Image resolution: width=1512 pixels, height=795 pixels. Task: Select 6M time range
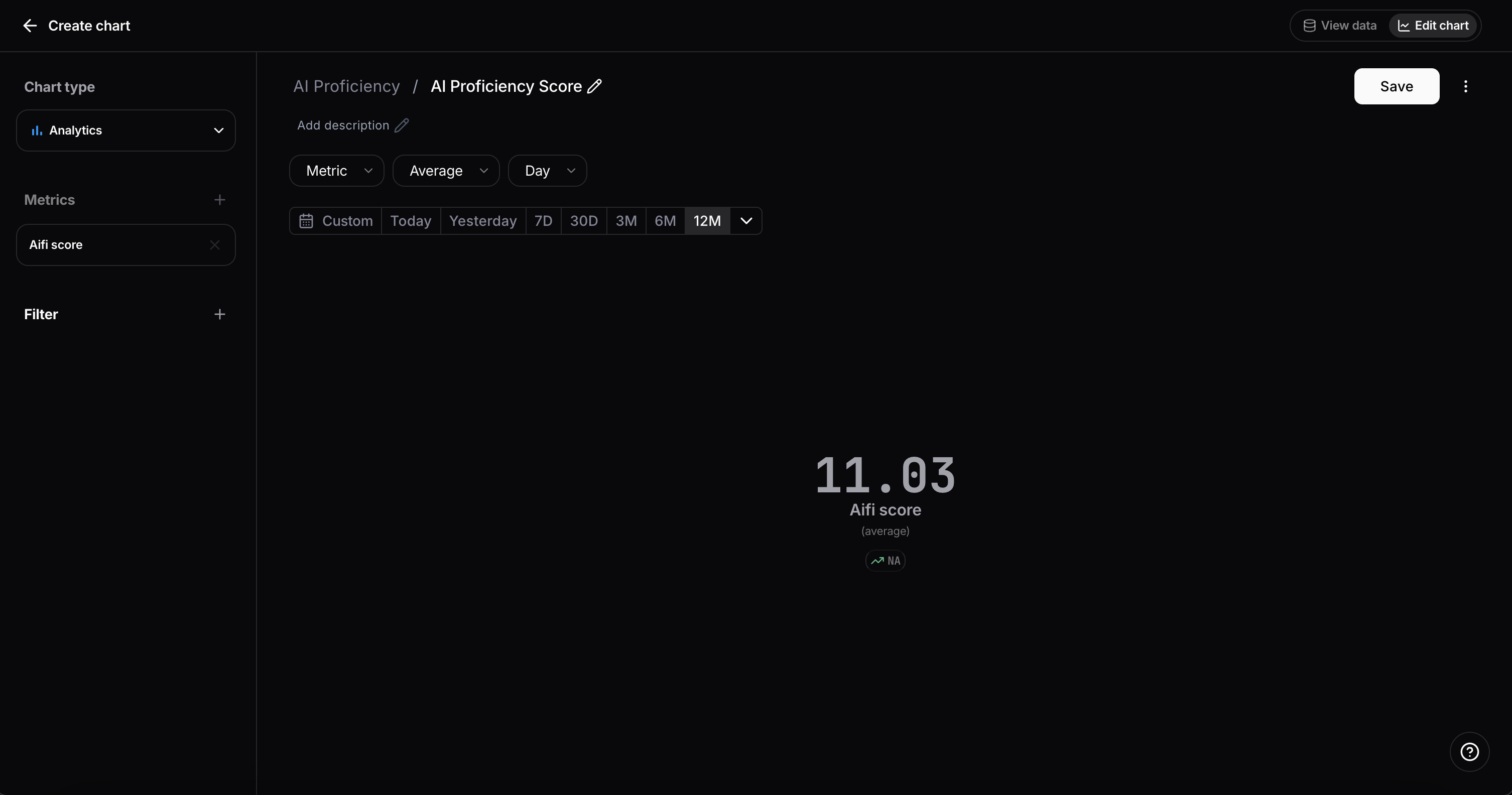[x=666, y=221]
